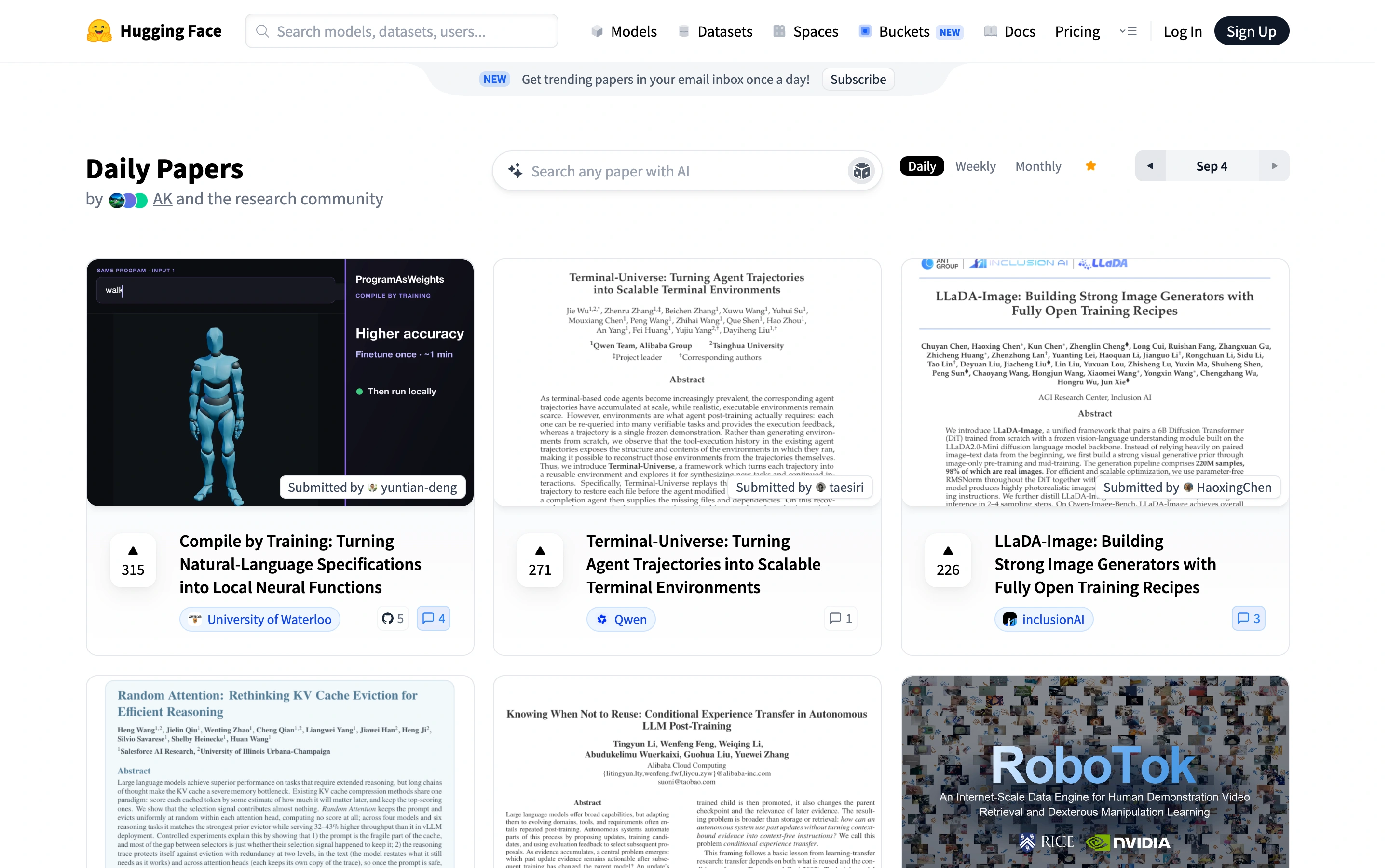Click the NEW badge in the email banner
This screenshot has width=1389, height=868.
[x=494, y=79]
